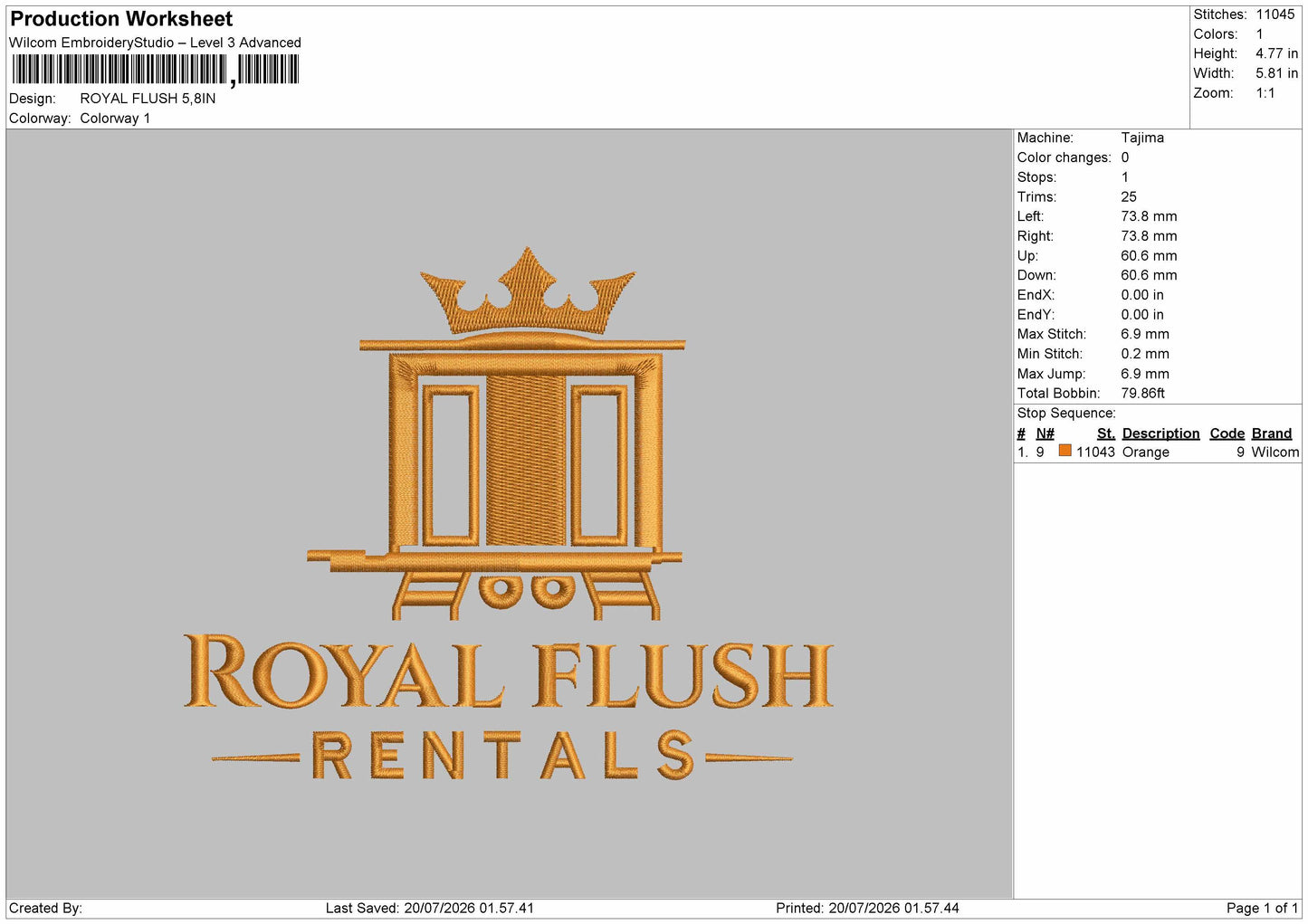
Task: Click the Description column header
Action: pyautogui.click(x=1160, y=433)
